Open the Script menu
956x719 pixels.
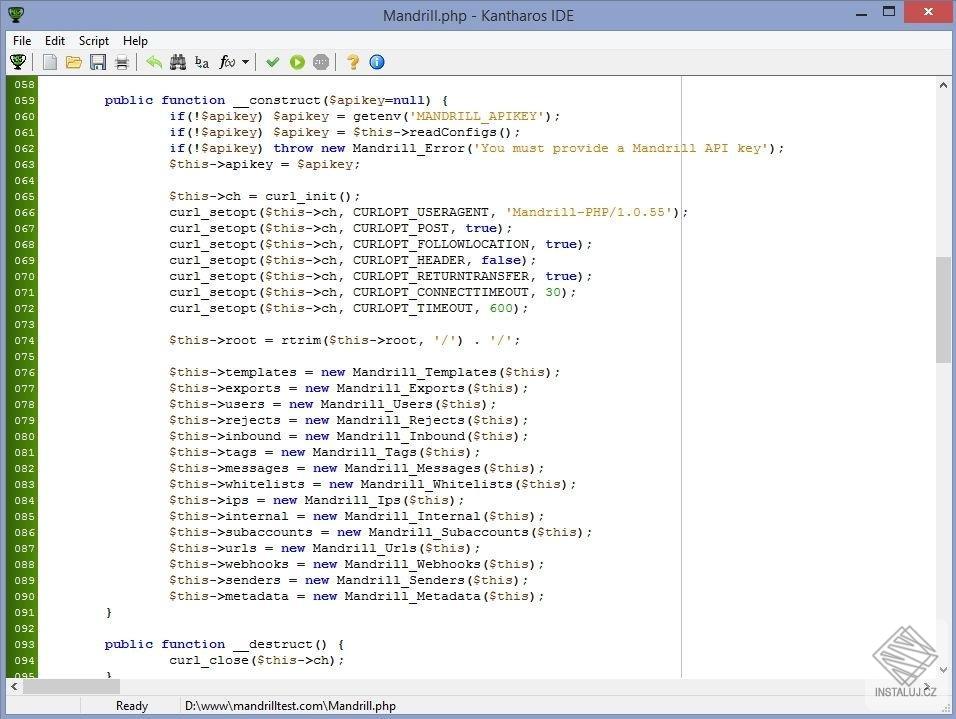pyautogui.click(x=93, y=41)
